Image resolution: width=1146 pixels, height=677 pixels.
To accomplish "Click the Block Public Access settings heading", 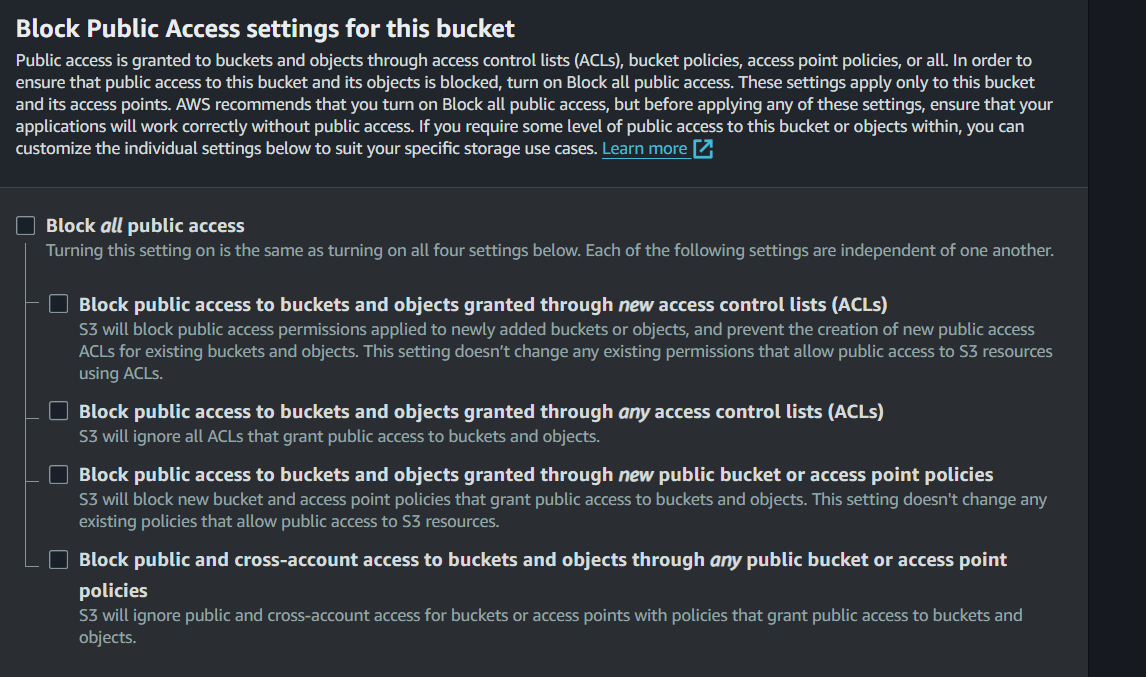I will pyautogui.click(x=266, y=27).
